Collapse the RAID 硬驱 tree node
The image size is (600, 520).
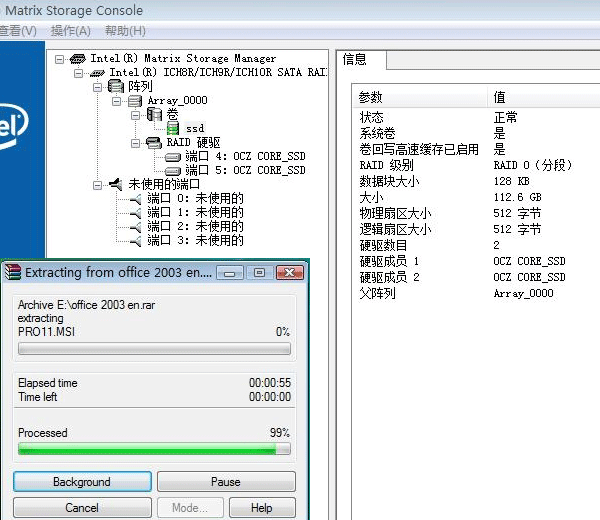tap(135, 143)
